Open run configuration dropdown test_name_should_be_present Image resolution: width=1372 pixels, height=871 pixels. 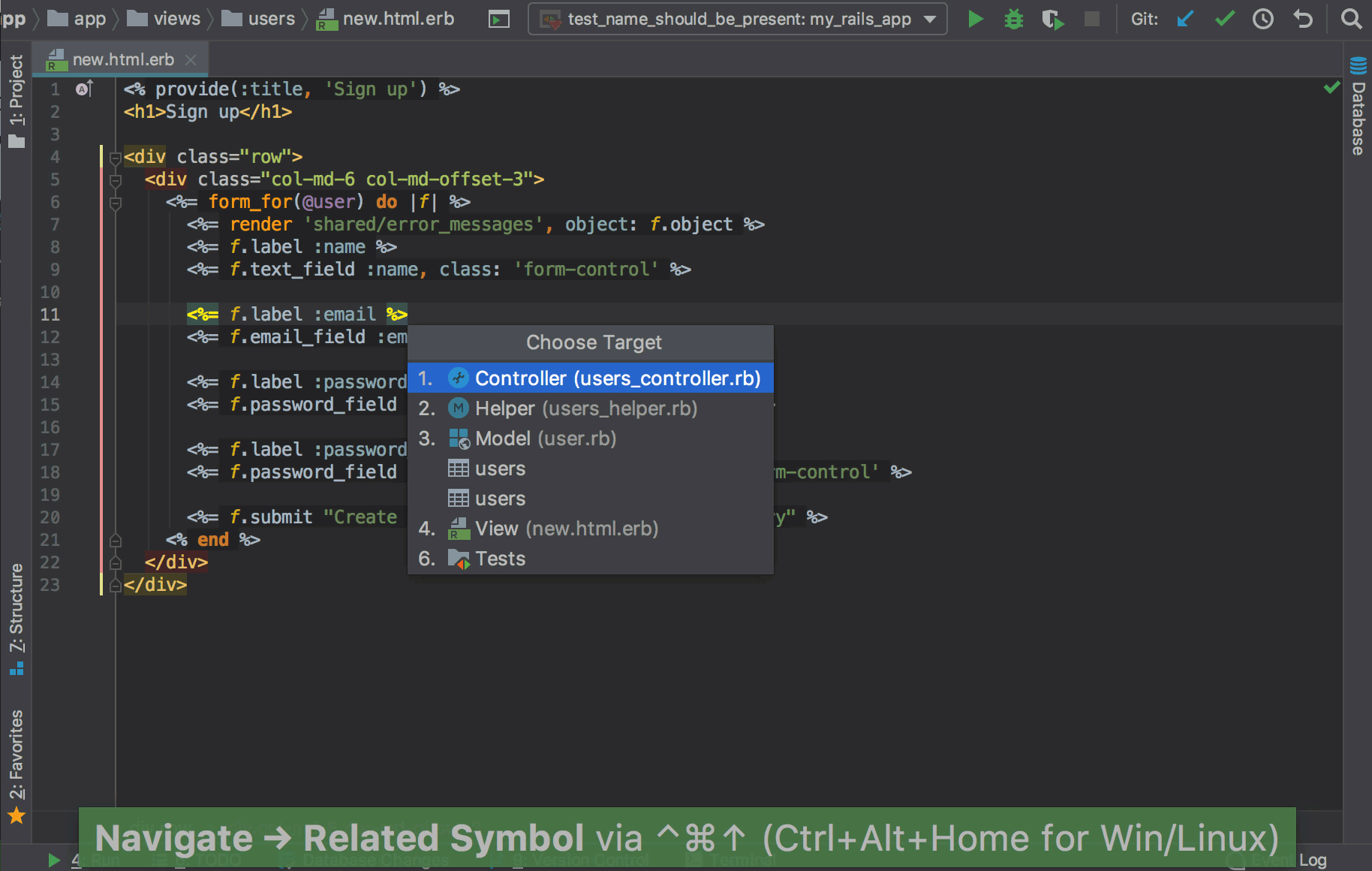tap(738, 19)
